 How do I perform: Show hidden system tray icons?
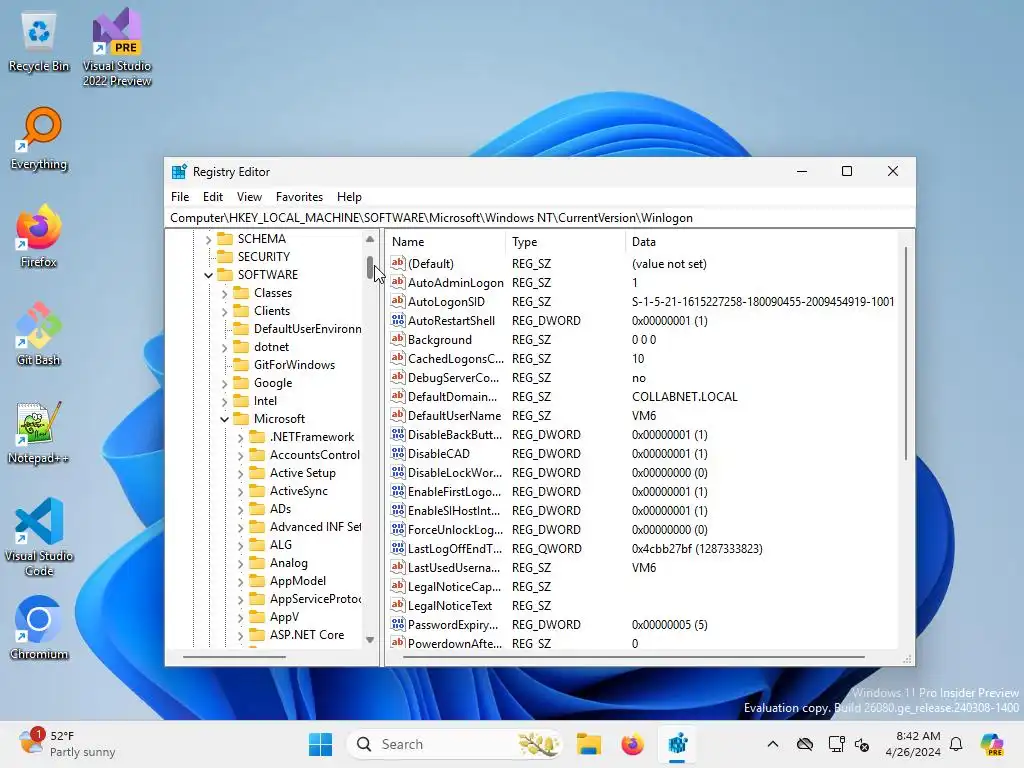(x=773, y=744)
